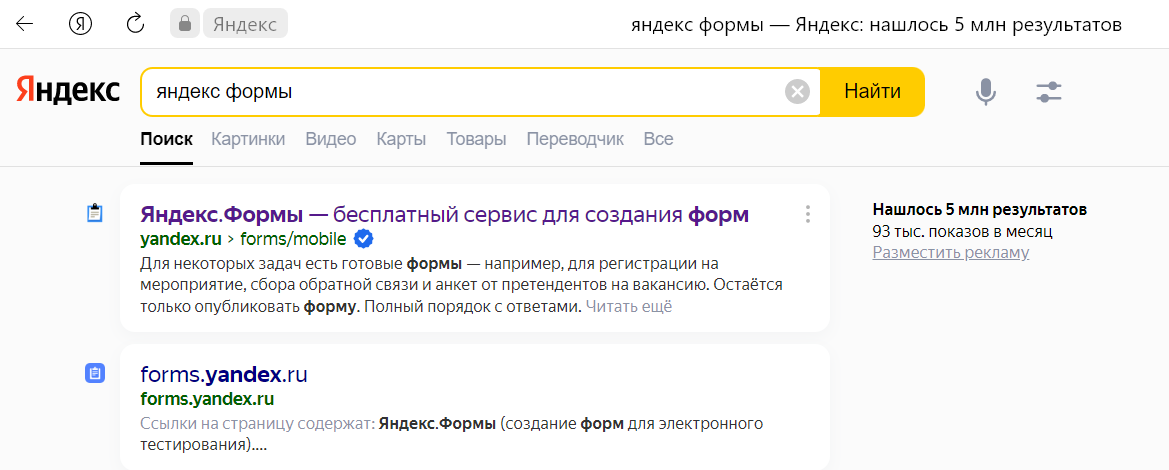Screen dimensions: 1169x470
Task: Reload the page with the refresh icon
Action: pos(135,24)
